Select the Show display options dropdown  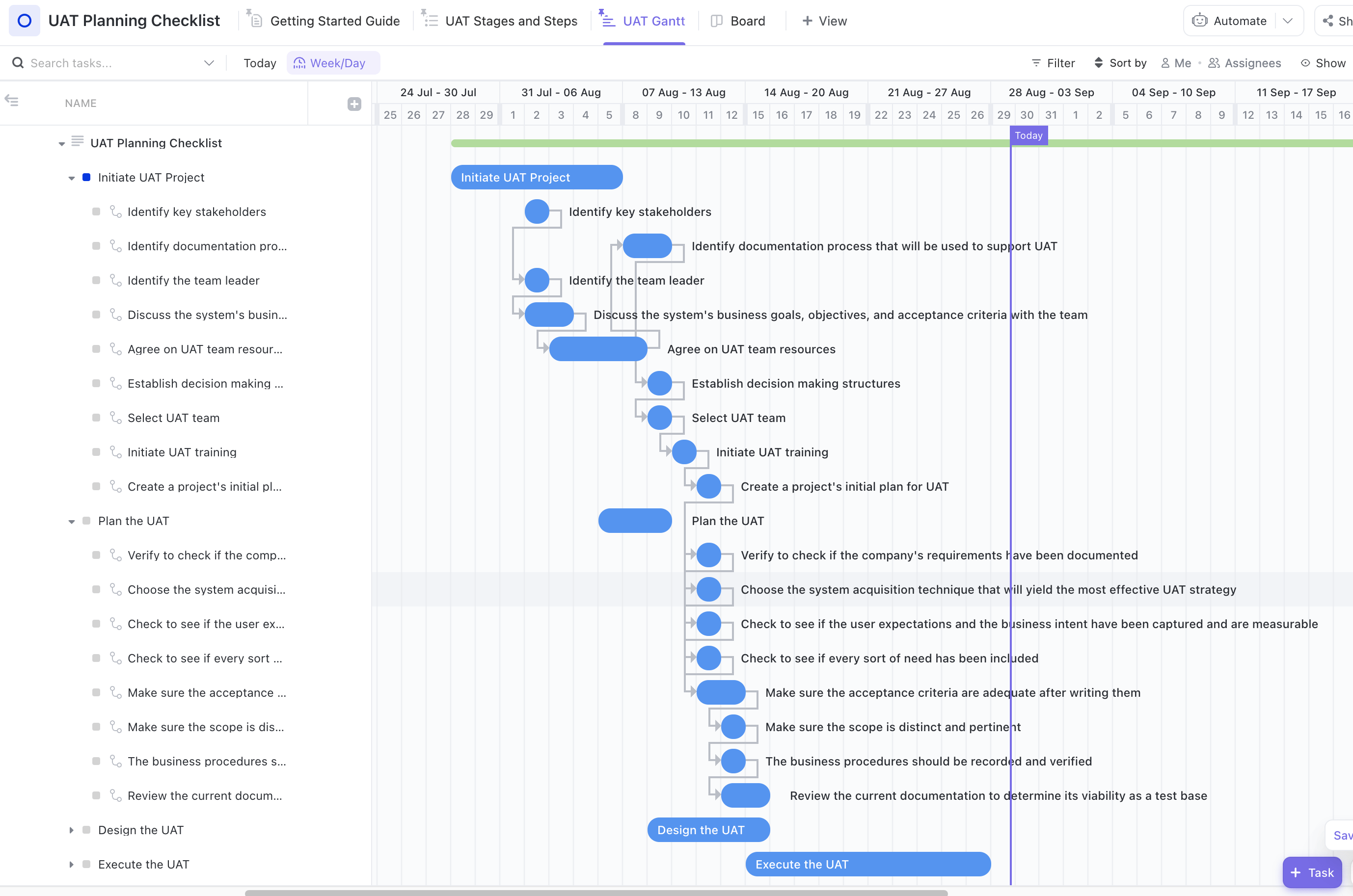click(x=1322, y=62)
